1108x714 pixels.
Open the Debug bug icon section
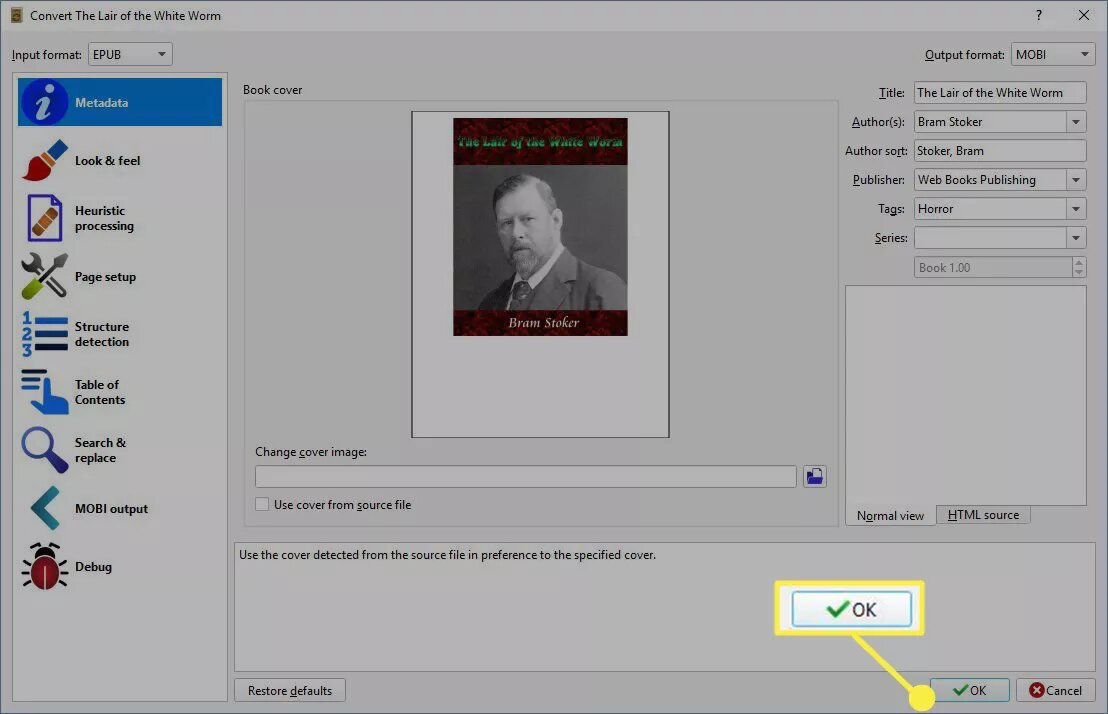[x=44, y=567]
